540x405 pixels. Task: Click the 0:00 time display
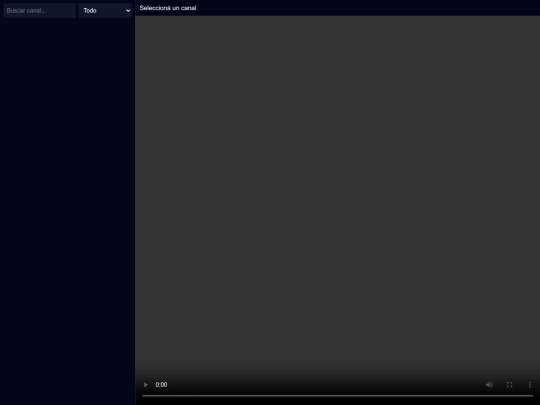161,385
